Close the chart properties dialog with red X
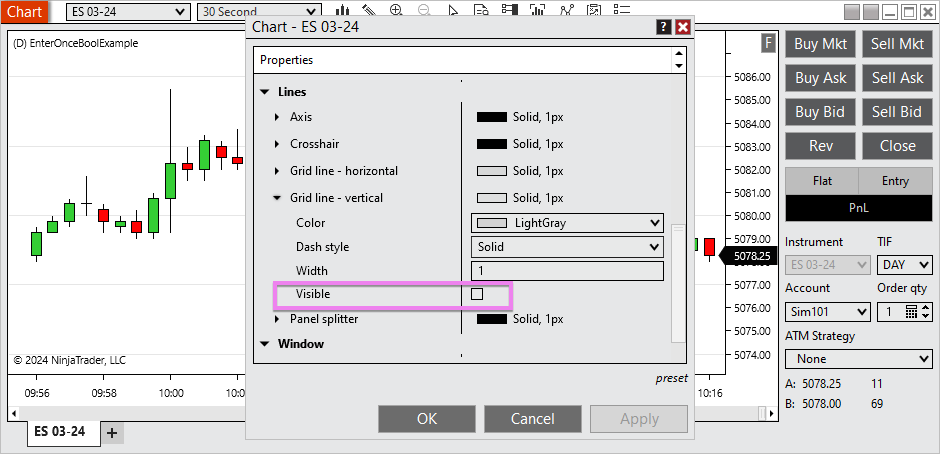Viewport: 940px width, 454px height. pyautogui.click(x=683, y=27)
